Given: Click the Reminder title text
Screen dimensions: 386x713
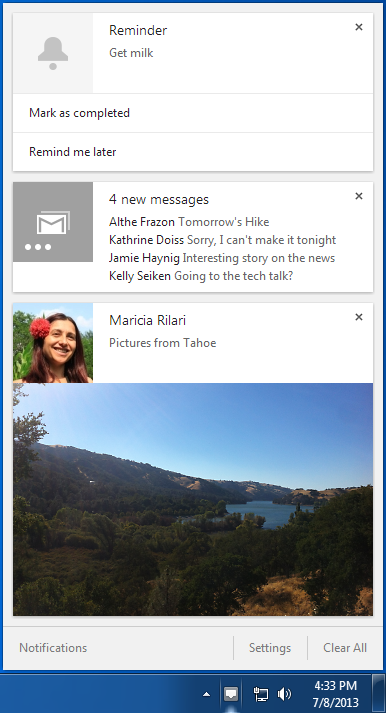Looking at the screenshot, I should [x=138, y=30].
